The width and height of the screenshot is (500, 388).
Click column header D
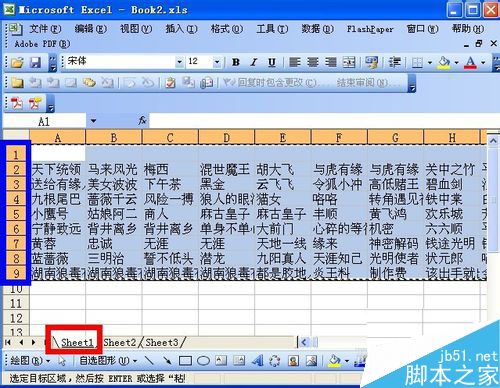point(226,138)
